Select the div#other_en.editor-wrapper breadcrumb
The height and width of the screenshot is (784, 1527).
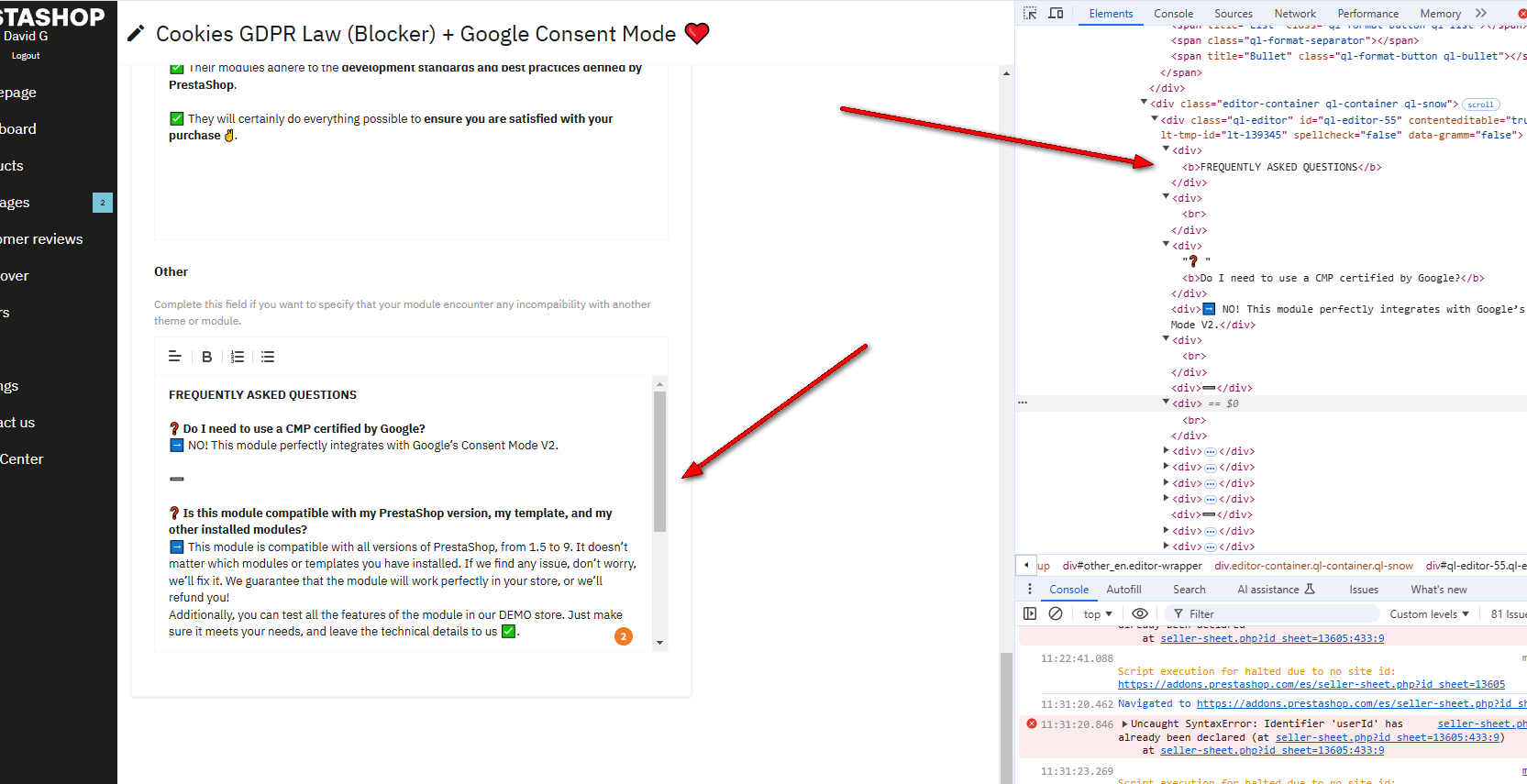click(x=1132, y=566)
